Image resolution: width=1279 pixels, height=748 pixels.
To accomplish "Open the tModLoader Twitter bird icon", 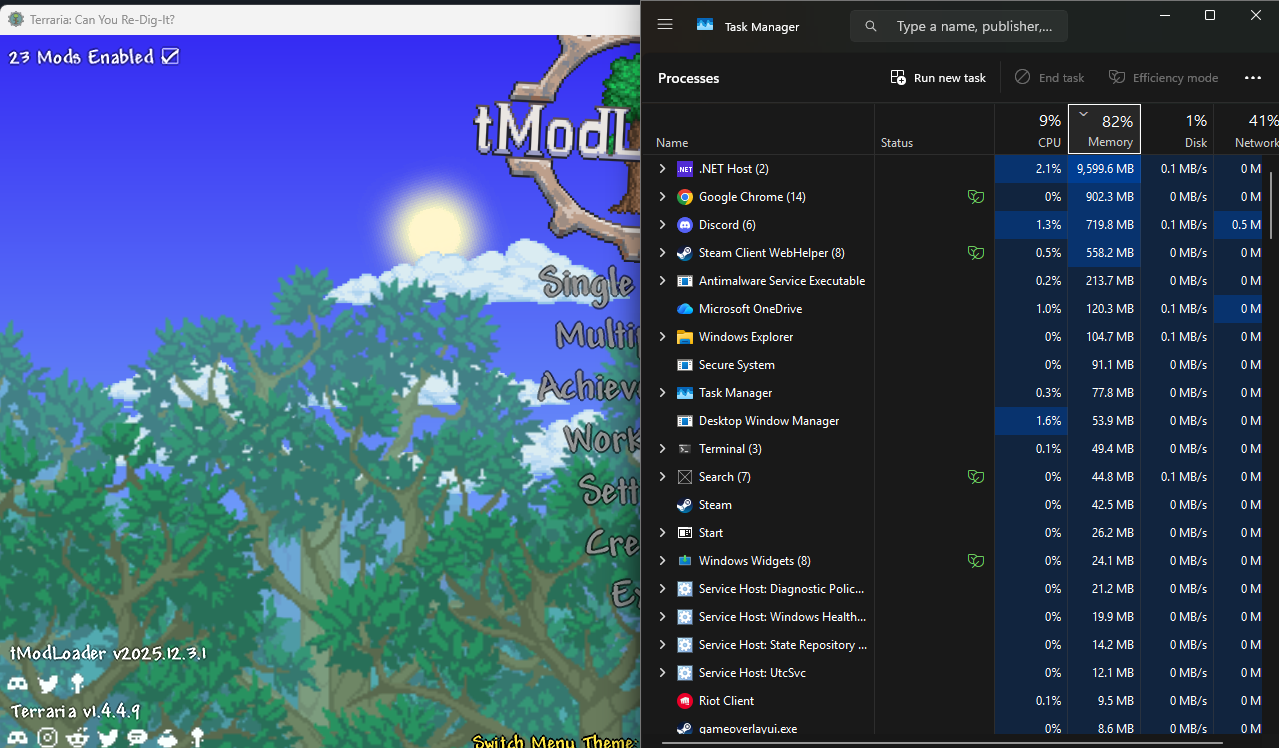I will (x=48, y=684).
